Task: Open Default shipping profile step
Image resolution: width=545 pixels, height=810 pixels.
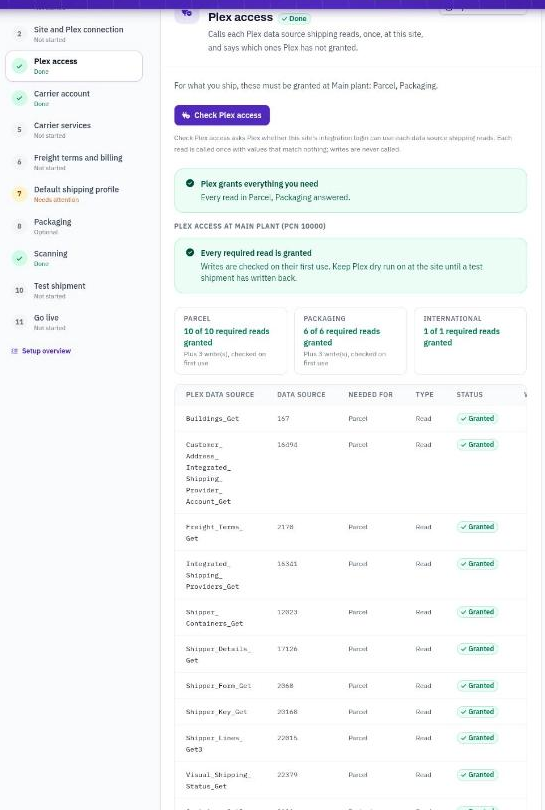Action: click(74, 194)
